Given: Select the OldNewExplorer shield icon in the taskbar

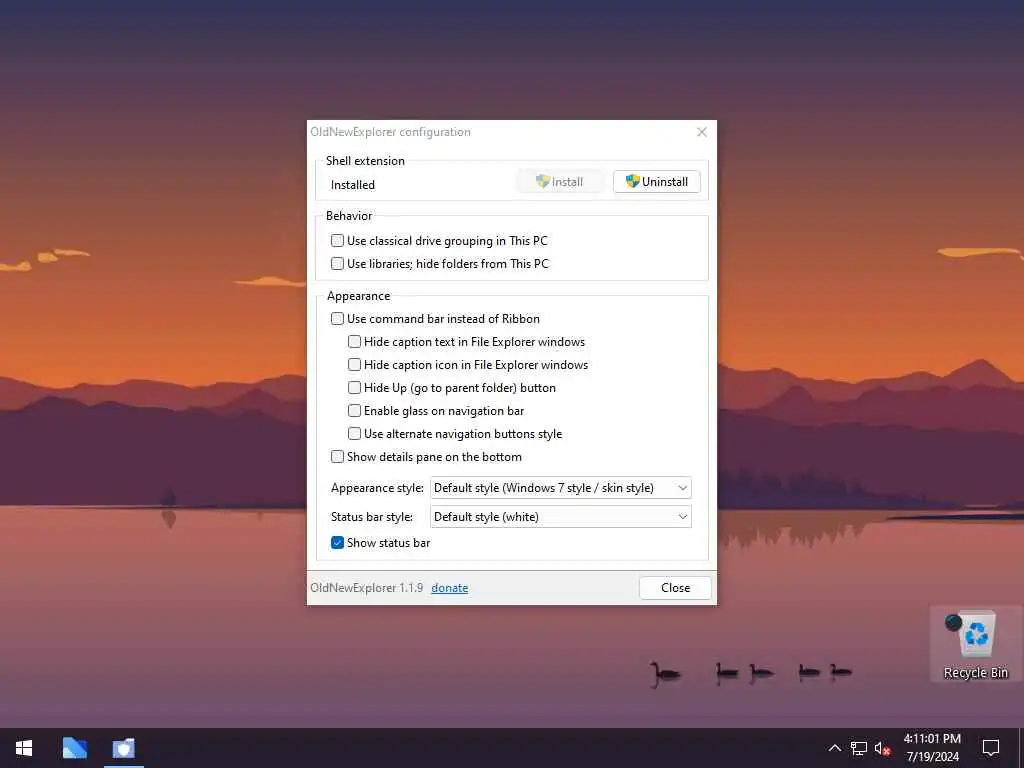Looking at the screenshot, I should [x=123, y=748].
